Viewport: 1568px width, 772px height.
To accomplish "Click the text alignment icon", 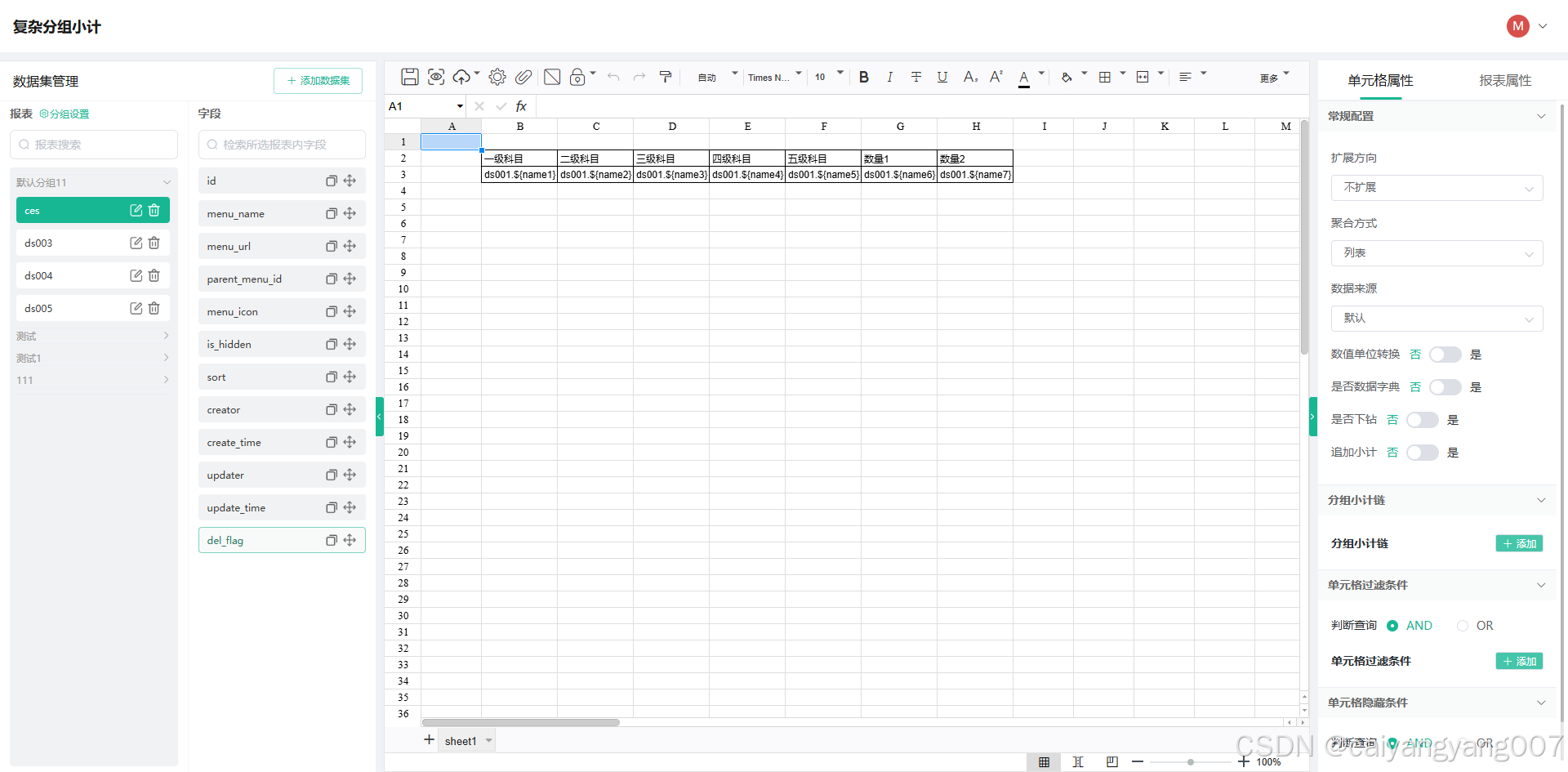I will [1185, 77].
